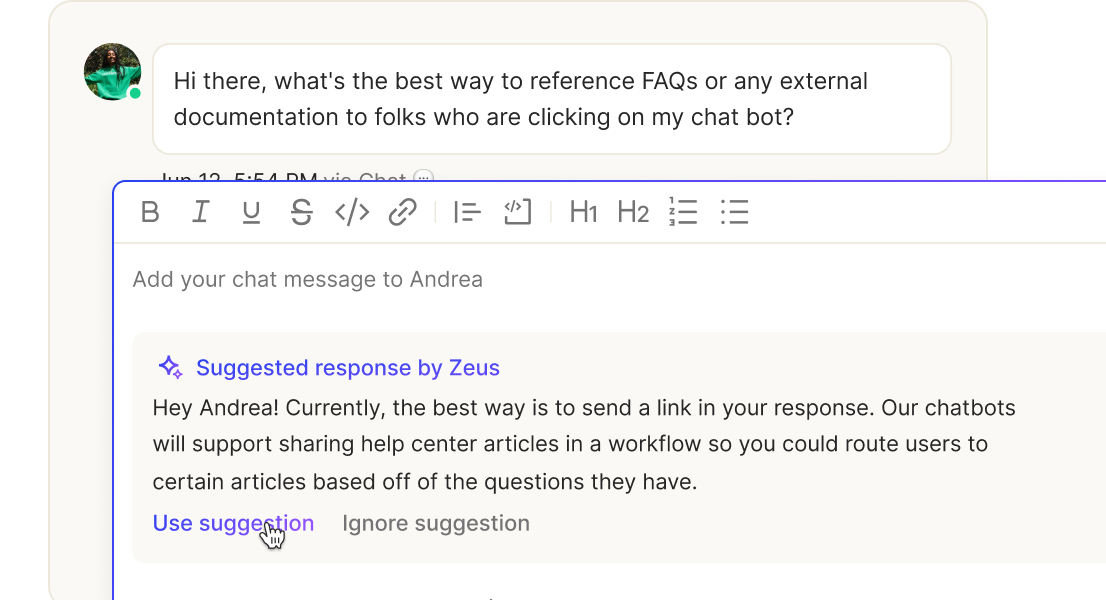Viewport: 1106px width, 600px height.
Task: Apply Heading 1 style
Action: point(583,212)
